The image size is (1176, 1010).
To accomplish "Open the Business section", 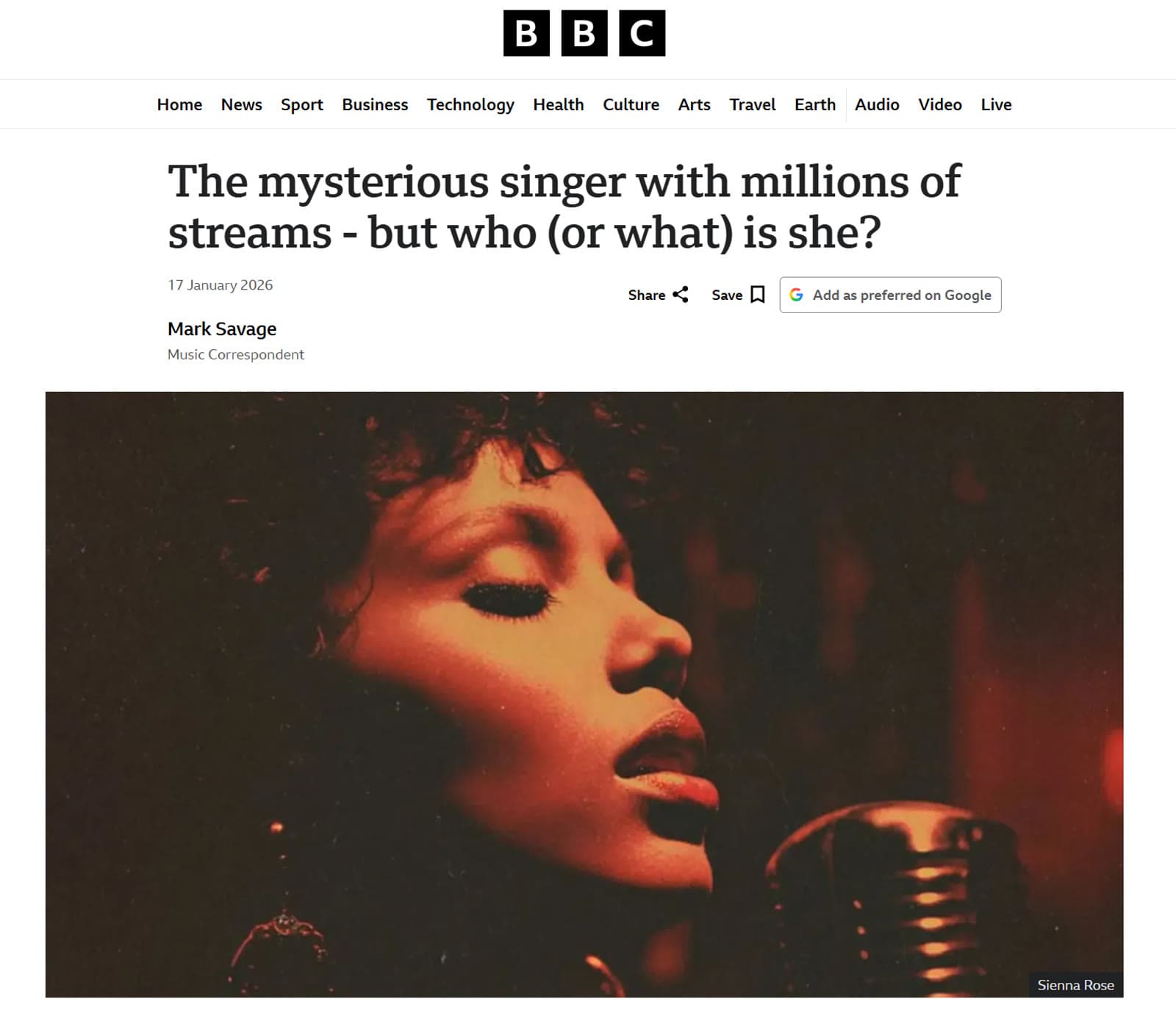I will coord(375,104).
